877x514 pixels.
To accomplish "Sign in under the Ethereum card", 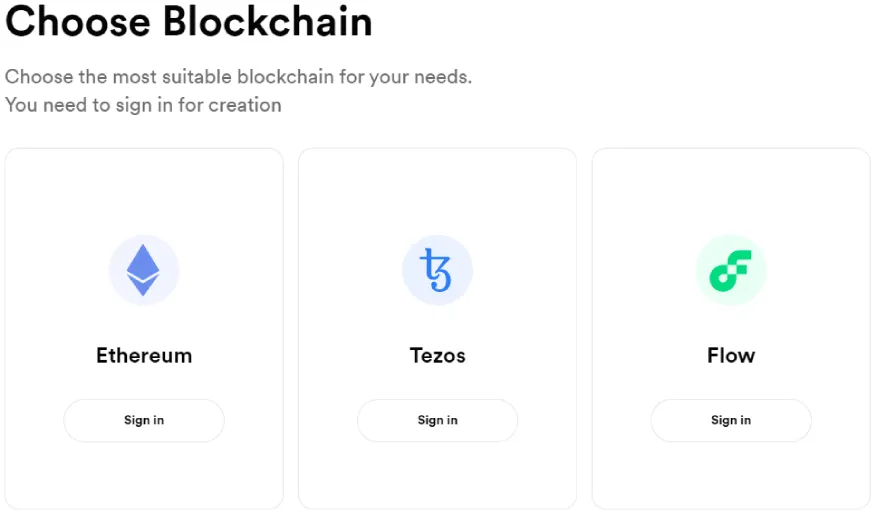I will pyautogui.click(x=144, y=421).
